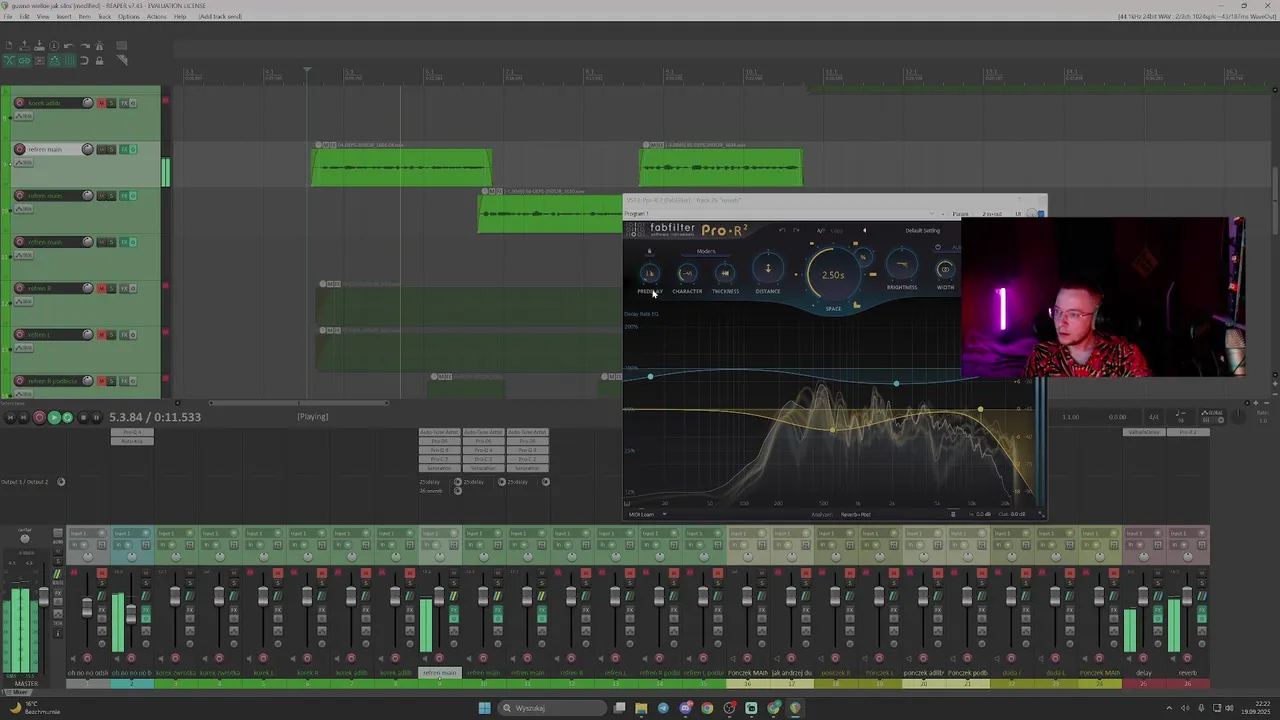Adjust volume knob of selected refren main track

87,149
